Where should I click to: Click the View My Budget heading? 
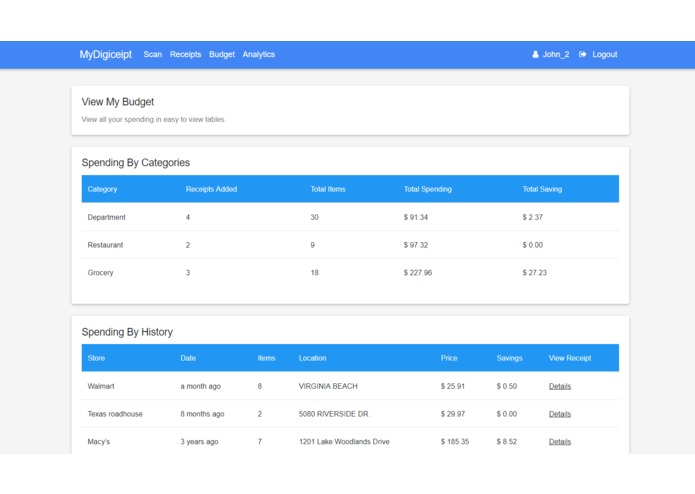[x=117, y=102]
